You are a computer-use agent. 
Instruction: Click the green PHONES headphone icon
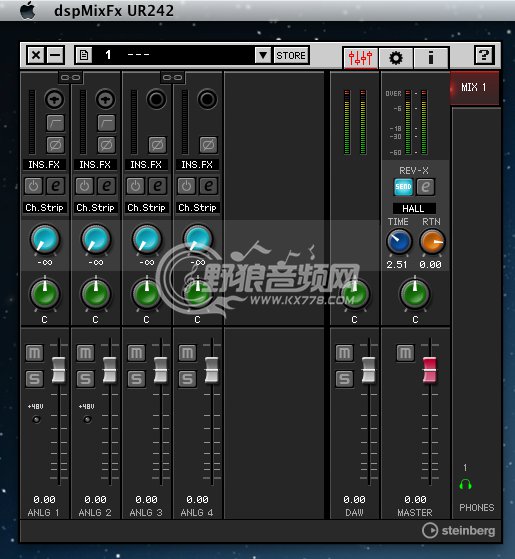(x=465, y=485)
